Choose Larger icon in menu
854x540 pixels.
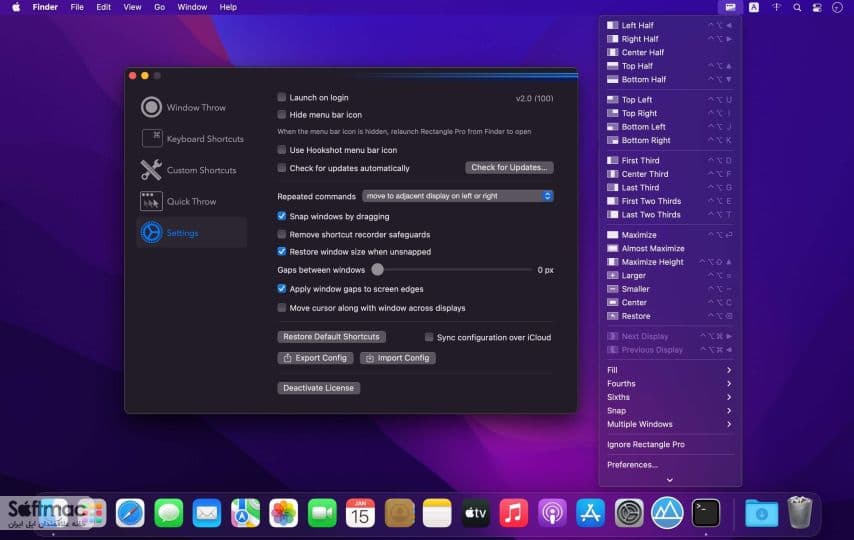pyautogui.click(x=613, y=275)
